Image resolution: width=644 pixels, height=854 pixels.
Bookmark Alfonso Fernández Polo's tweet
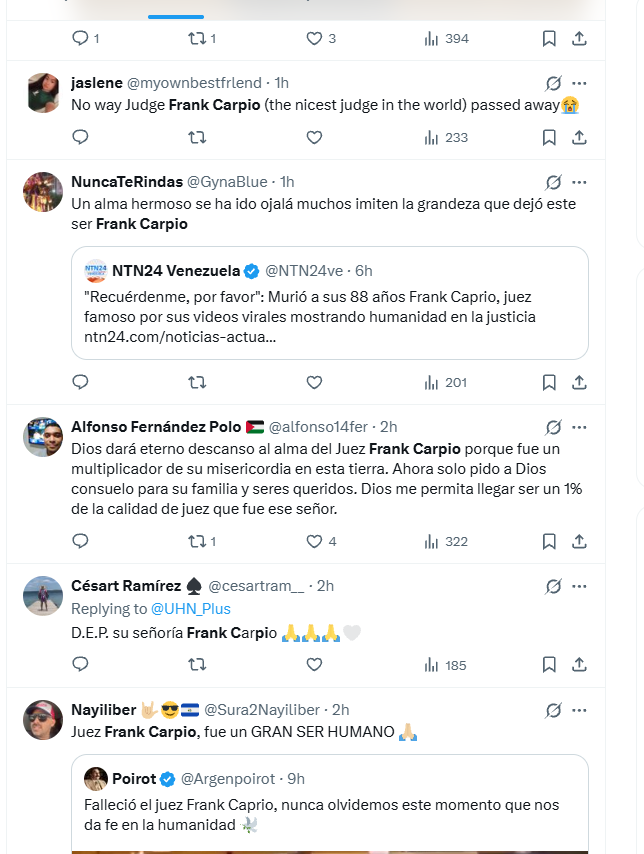[549, 542]
